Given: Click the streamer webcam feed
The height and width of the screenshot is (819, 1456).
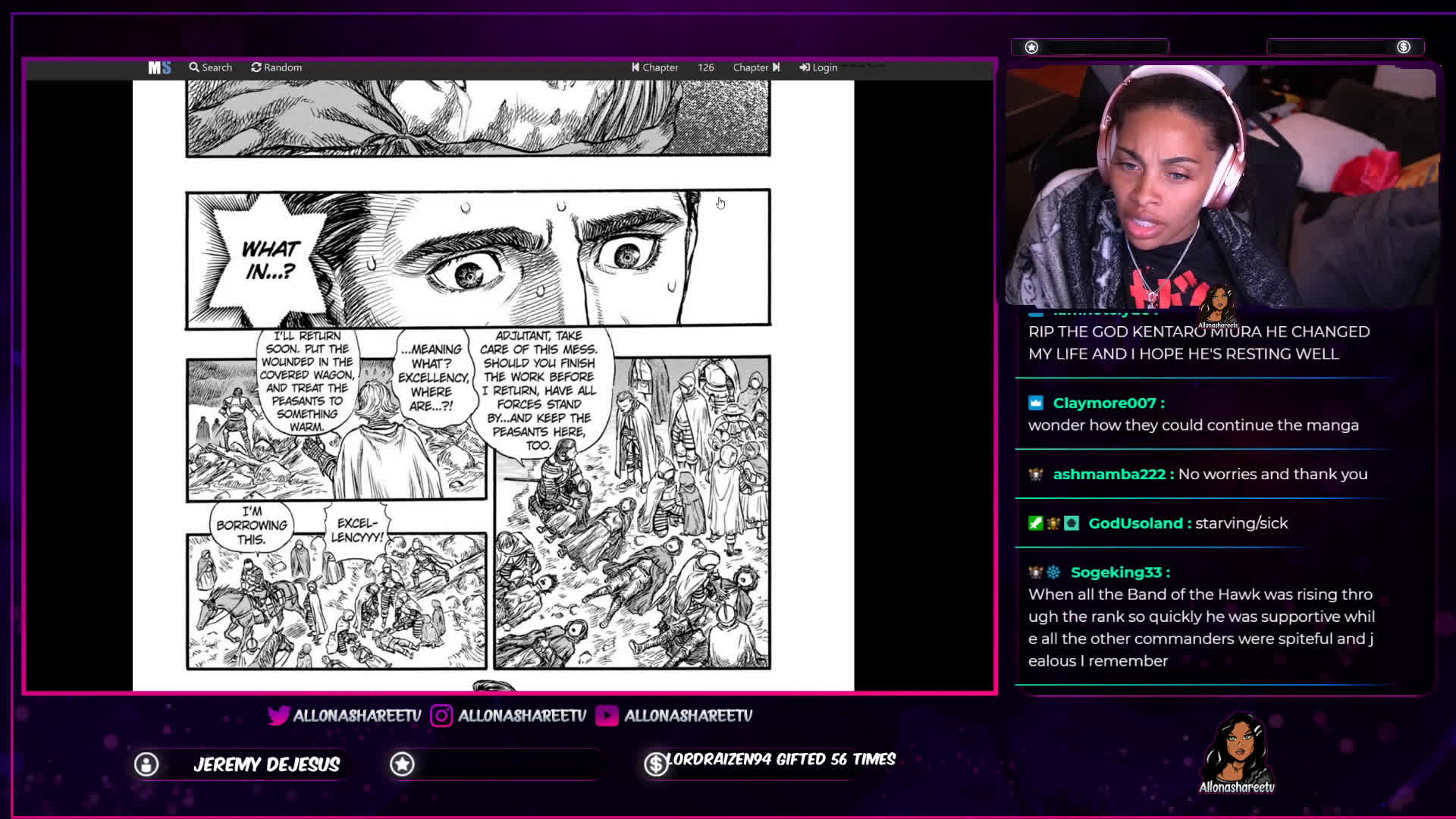Looking at the screenshot, I should (x=1221, y=187).
